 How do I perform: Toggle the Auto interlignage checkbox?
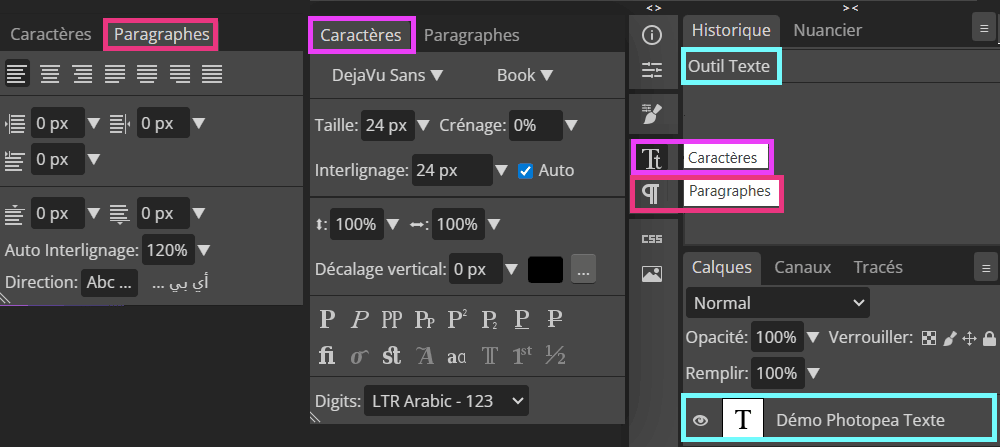click(526, 171)
